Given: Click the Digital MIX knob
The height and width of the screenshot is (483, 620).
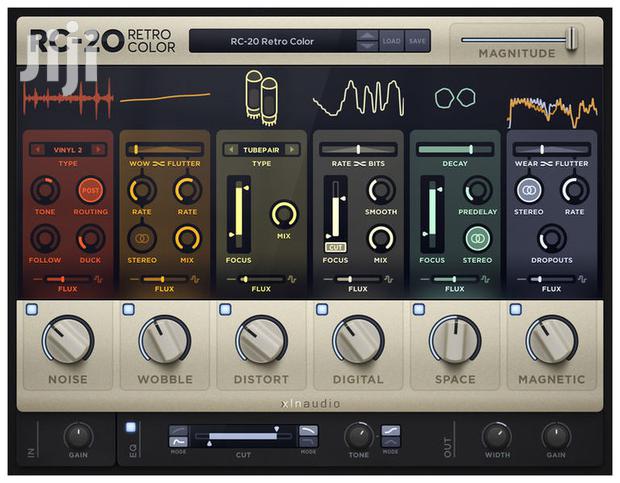Looking at the screenshot, I should pos(381,238).
